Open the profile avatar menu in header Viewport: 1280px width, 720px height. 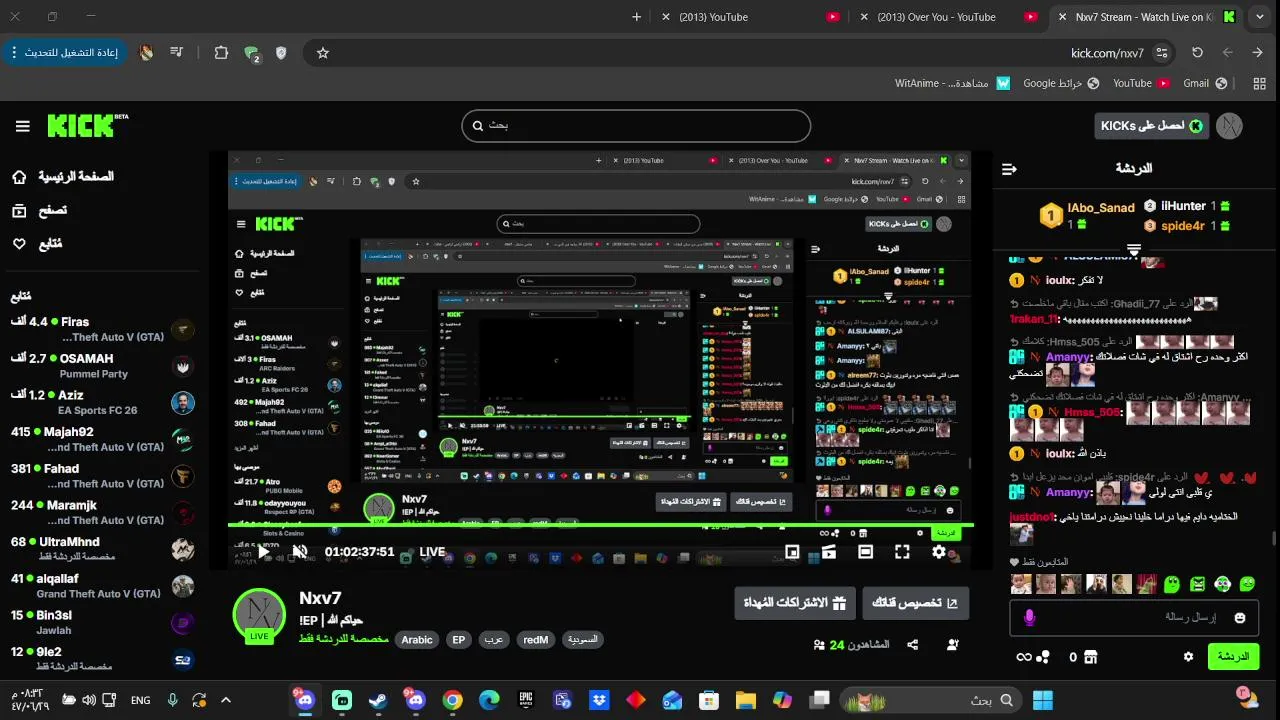coord(1229,126)
